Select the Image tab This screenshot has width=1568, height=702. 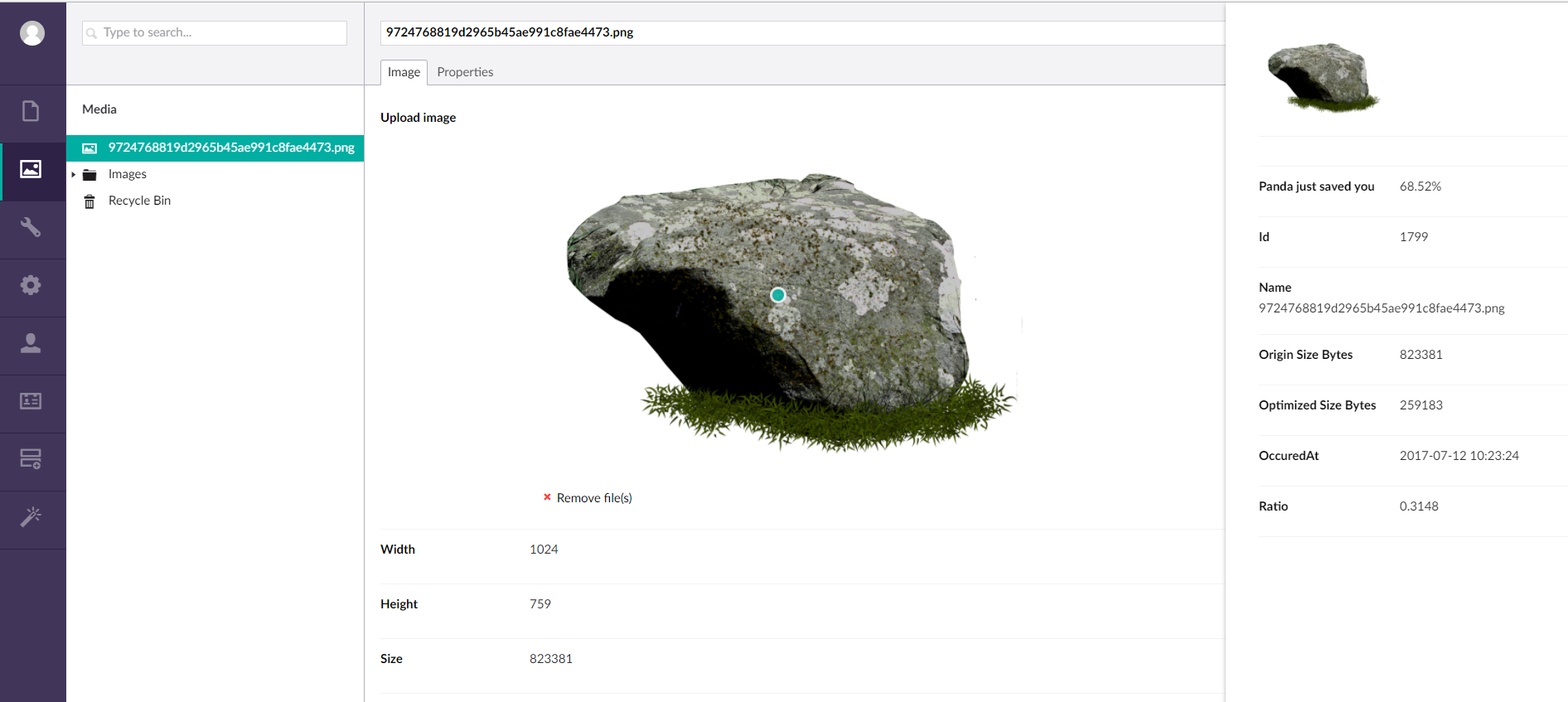(x=404, y=72)
